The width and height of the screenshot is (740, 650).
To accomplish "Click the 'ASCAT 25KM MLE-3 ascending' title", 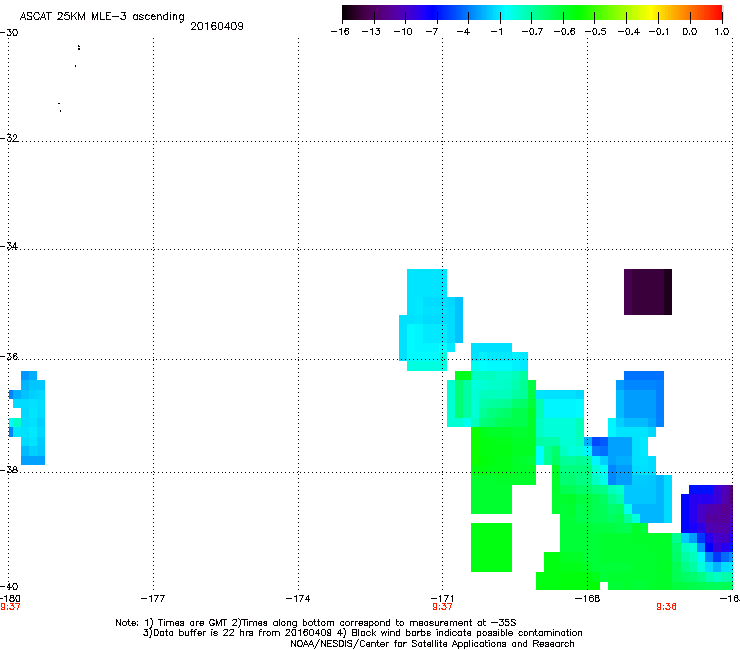I will [102, 17].
